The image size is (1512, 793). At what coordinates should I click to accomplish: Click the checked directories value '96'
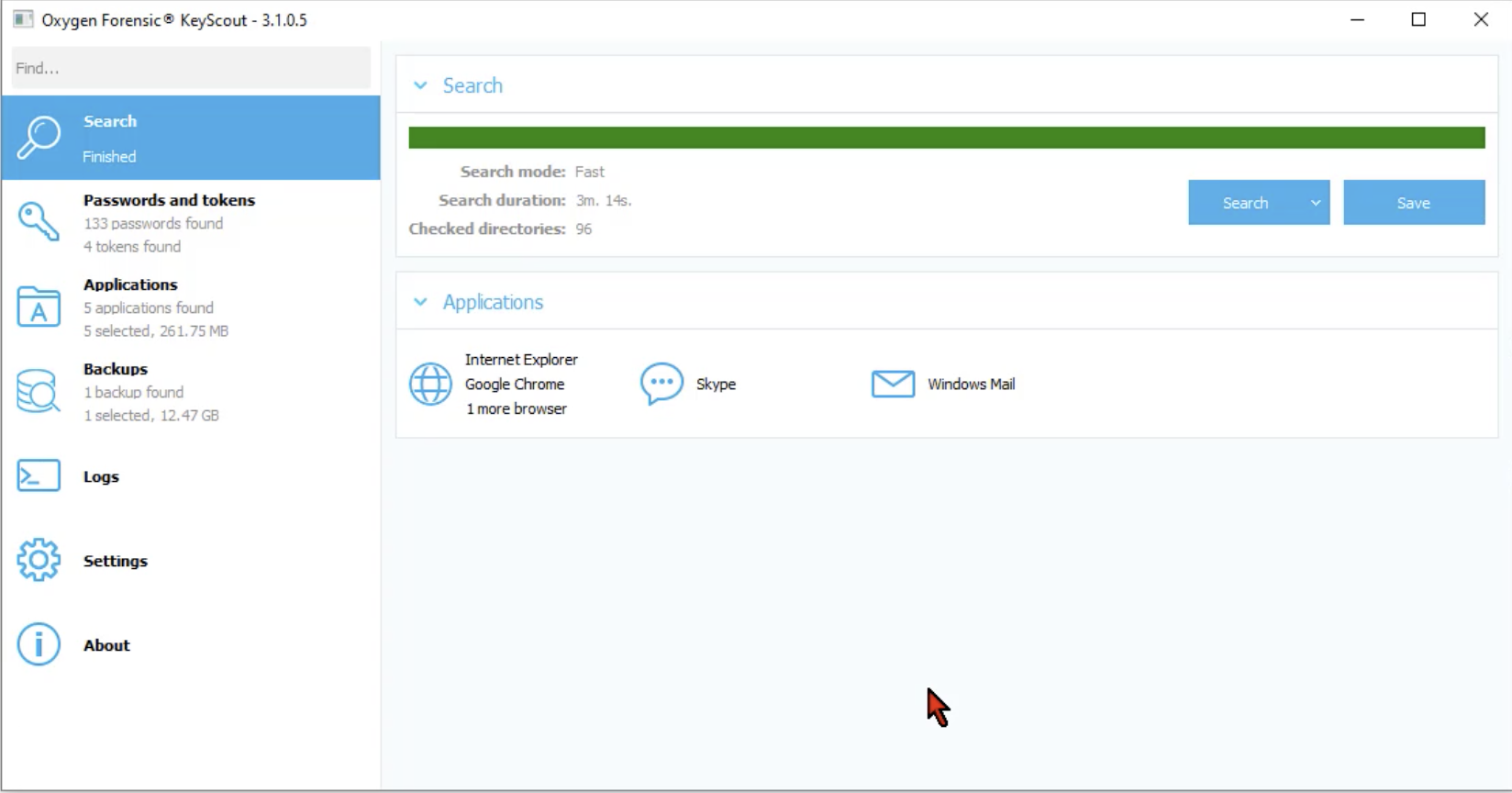[584, 229]
